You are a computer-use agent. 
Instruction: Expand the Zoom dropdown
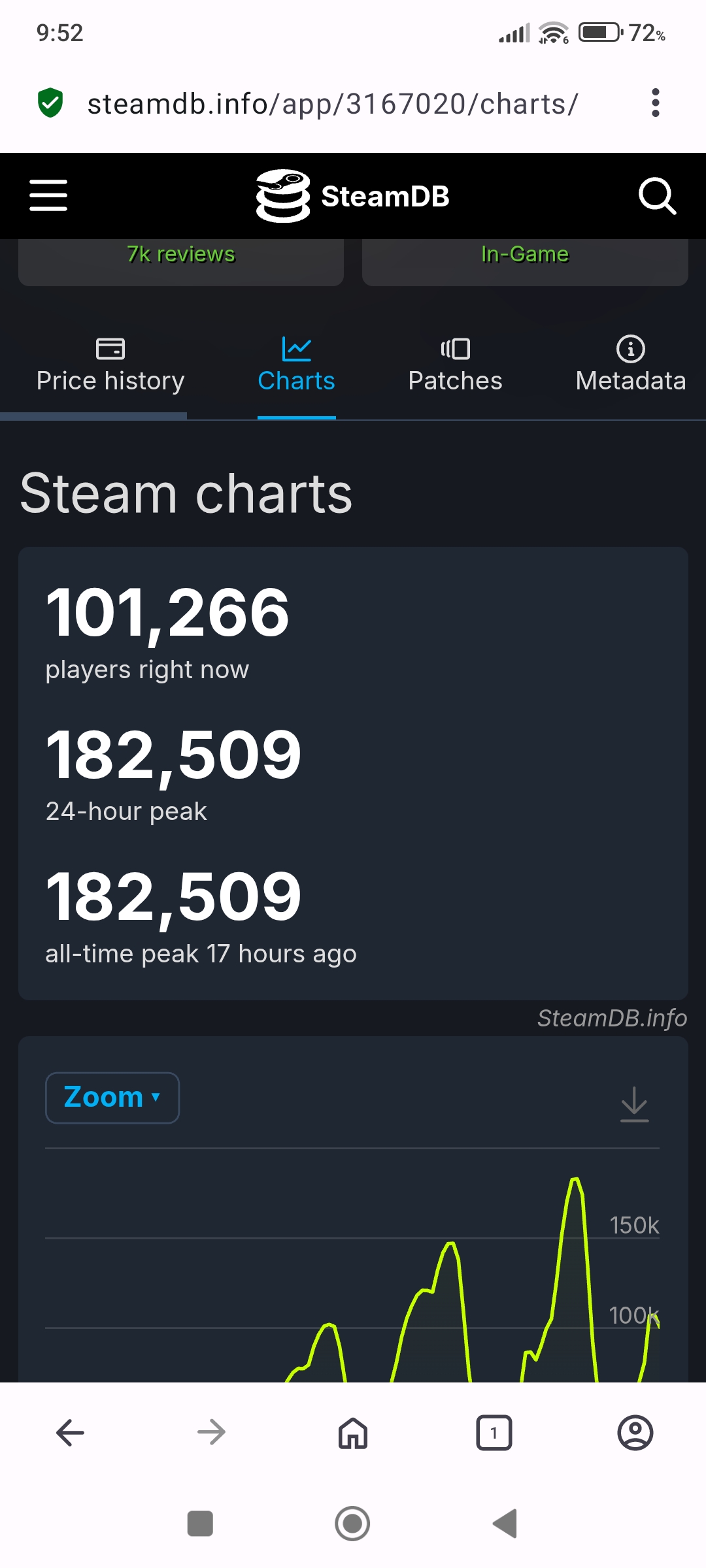click(112, 1098)
